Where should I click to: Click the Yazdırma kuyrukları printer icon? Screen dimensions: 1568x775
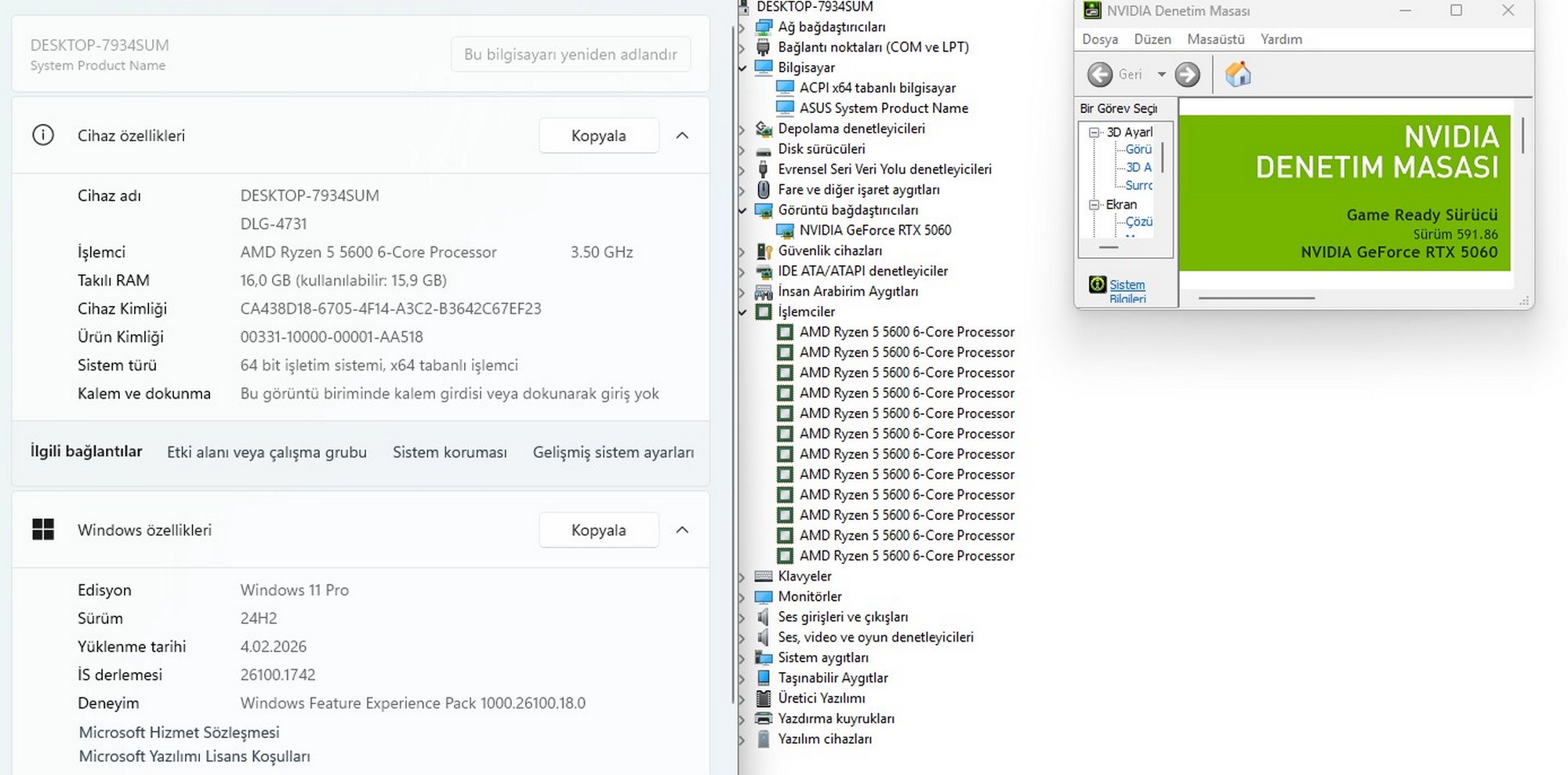pyautogui.click(x=763, y=719)
